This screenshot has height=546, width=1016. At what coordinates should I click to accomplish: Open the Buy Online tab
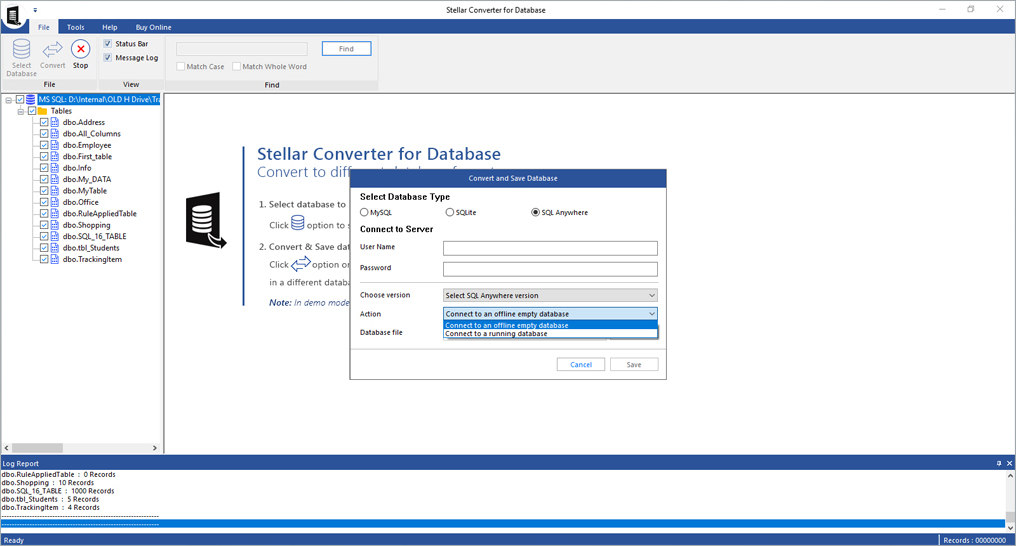(x=152, y=27)
